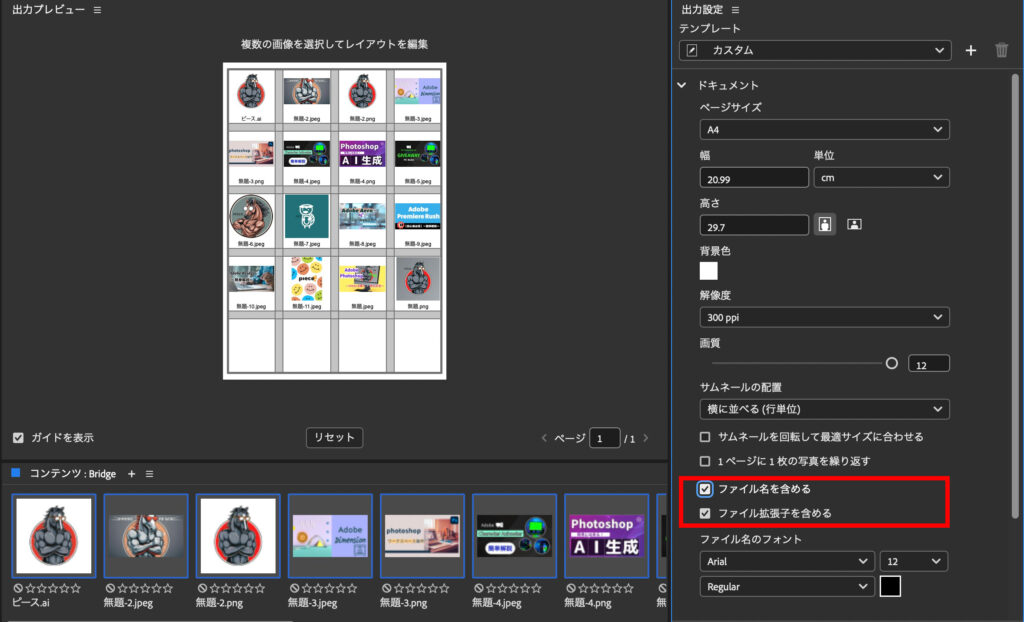Select the 無題-4.jpeg content thumbnail
This screenshot has height=622, width=1024.
515,536
